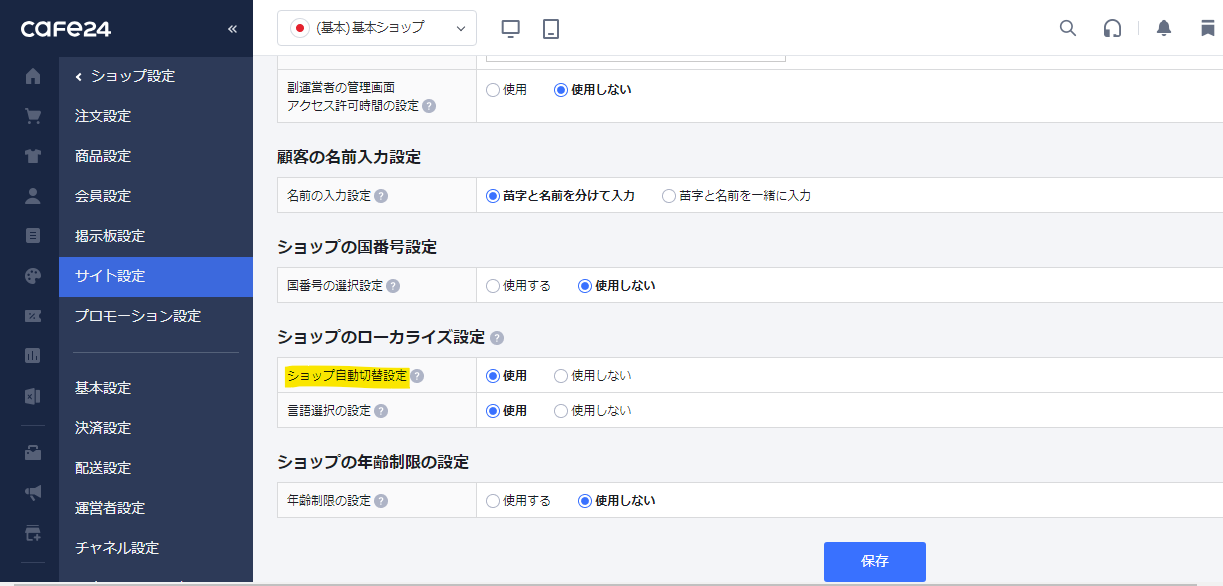Open help icon beside アクセス許可時間の設定
The width and height of the screenshot is (1223, 586).
click(429, 106)
